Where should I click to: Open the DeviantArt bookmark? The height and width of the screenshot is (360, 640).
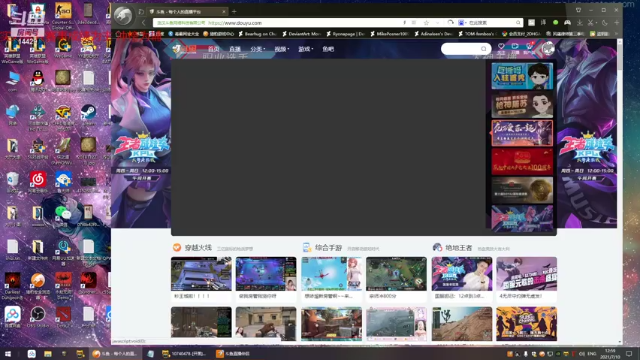[301, 34]
